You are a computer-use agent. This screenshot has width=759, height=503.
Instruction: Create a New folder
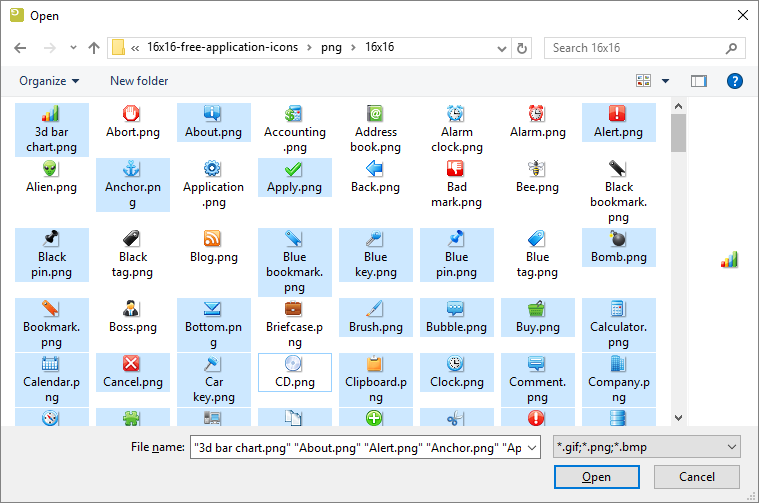click(x=139, y=81)
